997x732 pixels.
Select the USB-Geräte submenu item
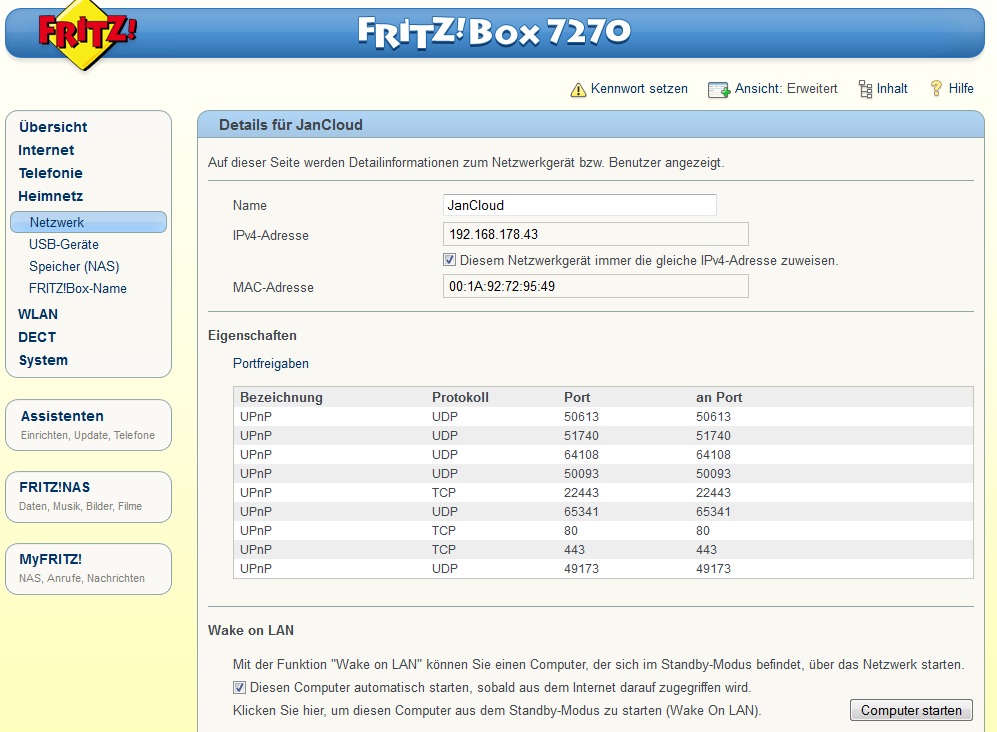[64, 244]
